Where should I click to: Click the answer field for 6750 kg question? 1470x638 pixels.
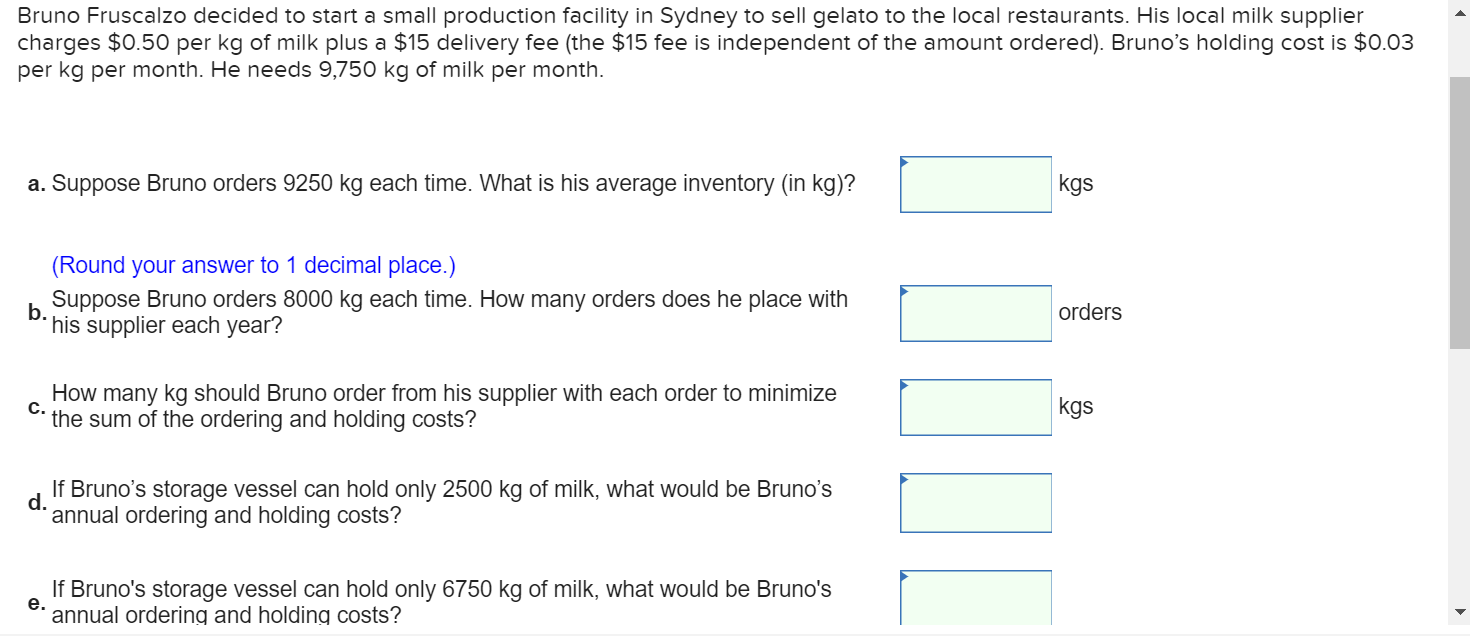975,597
